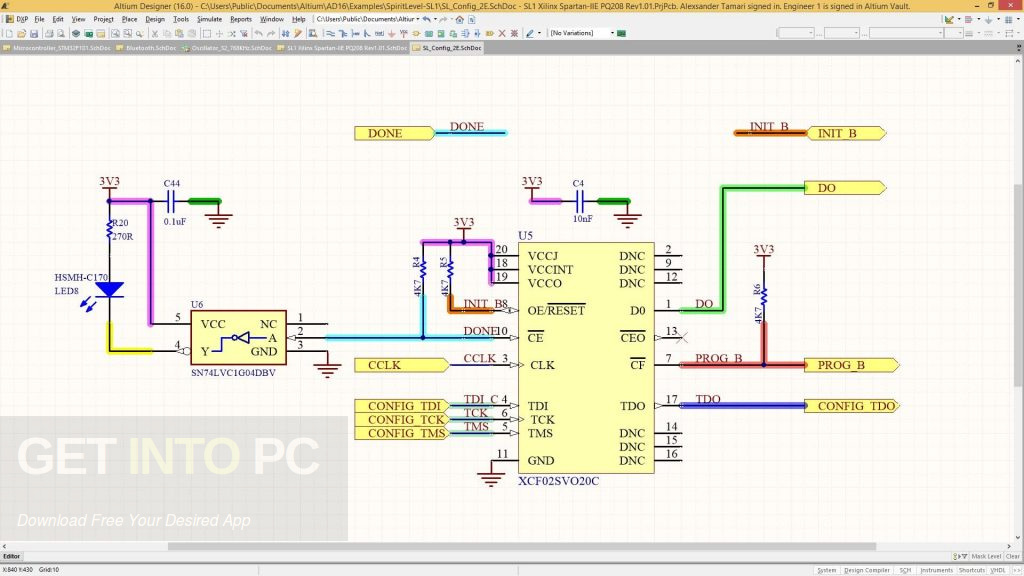1024x576 pixels.
Task: Click the Editor tab at bottom left
Action: click(12, 556)
